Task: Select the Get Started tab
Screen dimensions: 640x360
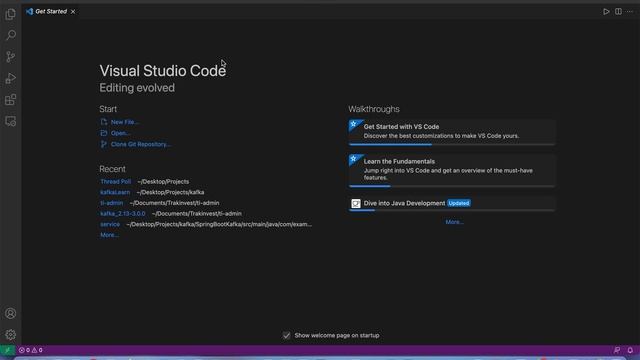Action: (51, 11)
